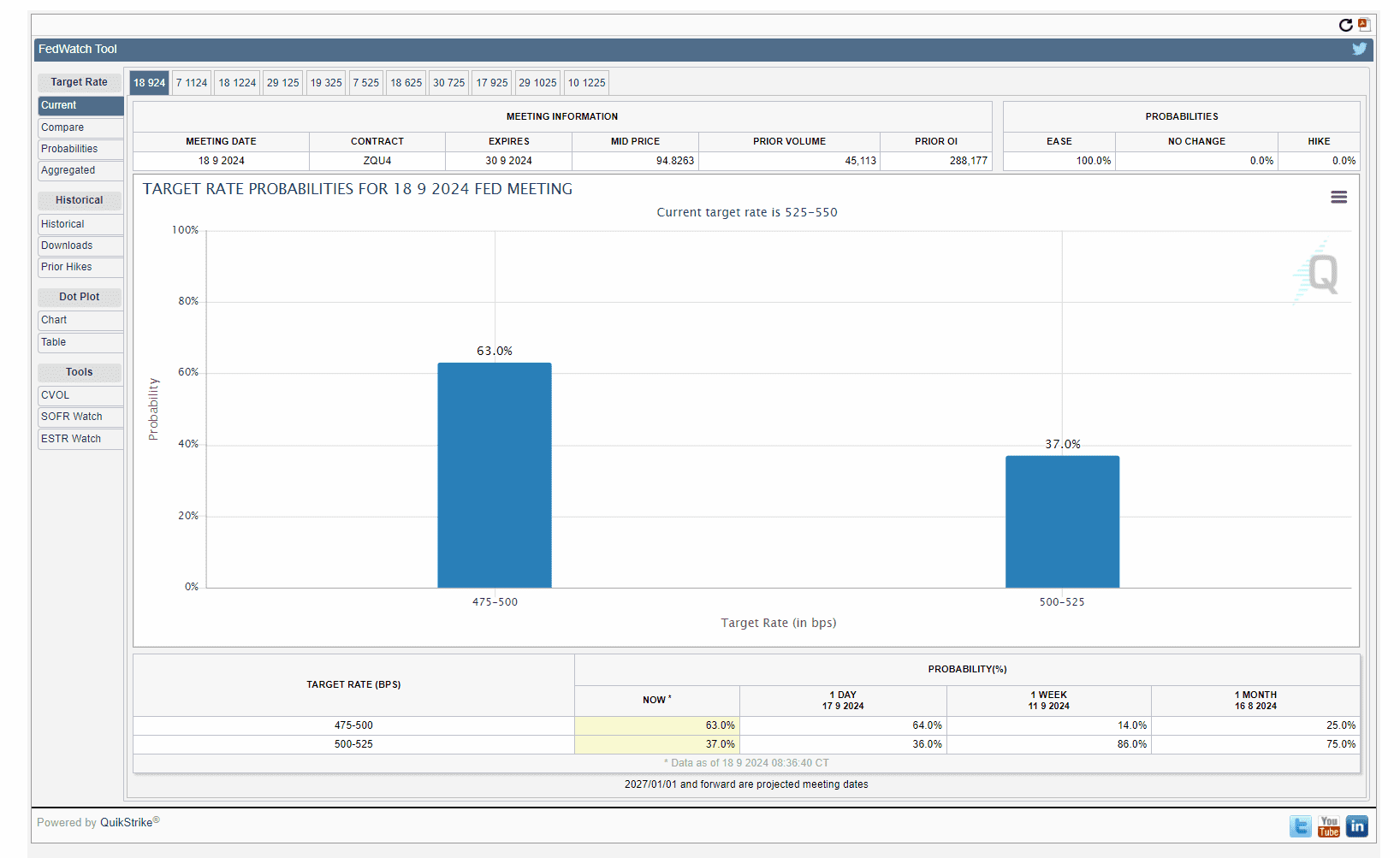Open the Compare view in sidebar

coord(62,127)
